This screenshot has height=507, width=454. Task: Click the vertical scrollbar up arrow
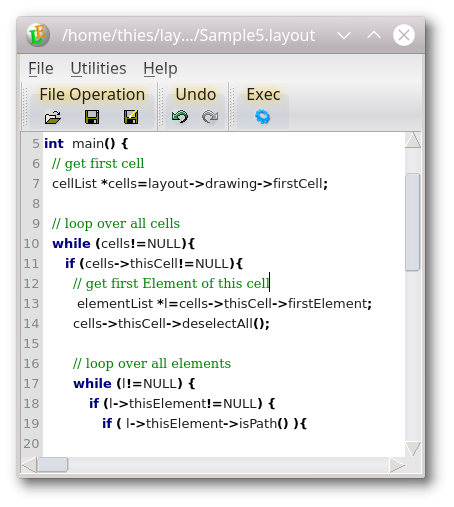(413, 140)
